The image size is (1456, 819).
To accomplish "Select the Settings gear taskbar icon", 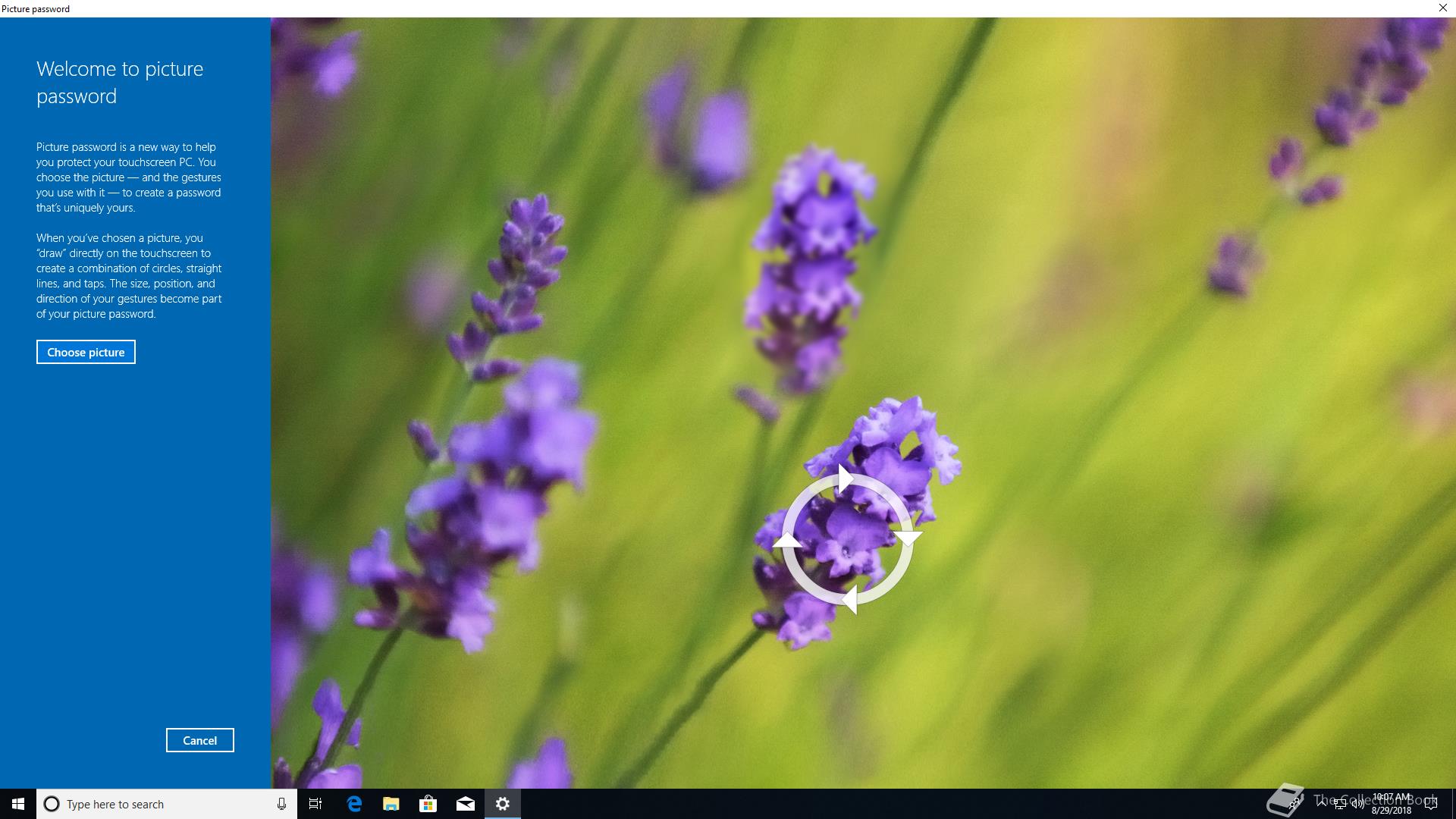I will [502, 804].
